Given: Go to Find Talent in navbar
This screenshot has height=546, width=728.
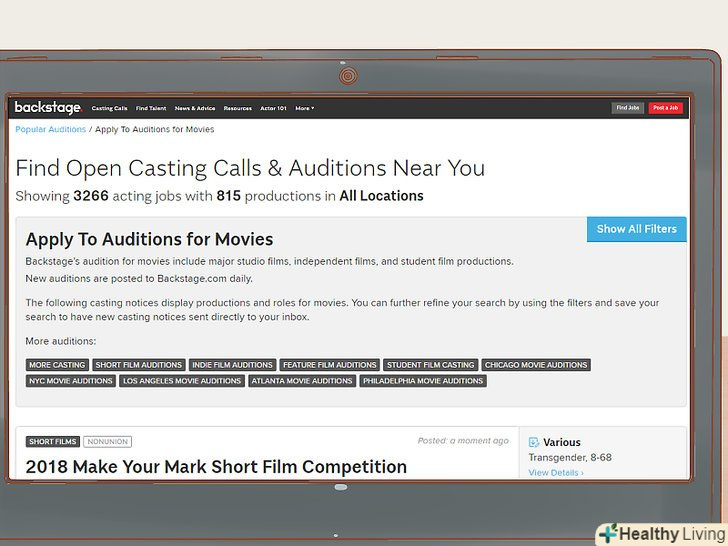Looking at the screenshot, I should tap(151, 108).
